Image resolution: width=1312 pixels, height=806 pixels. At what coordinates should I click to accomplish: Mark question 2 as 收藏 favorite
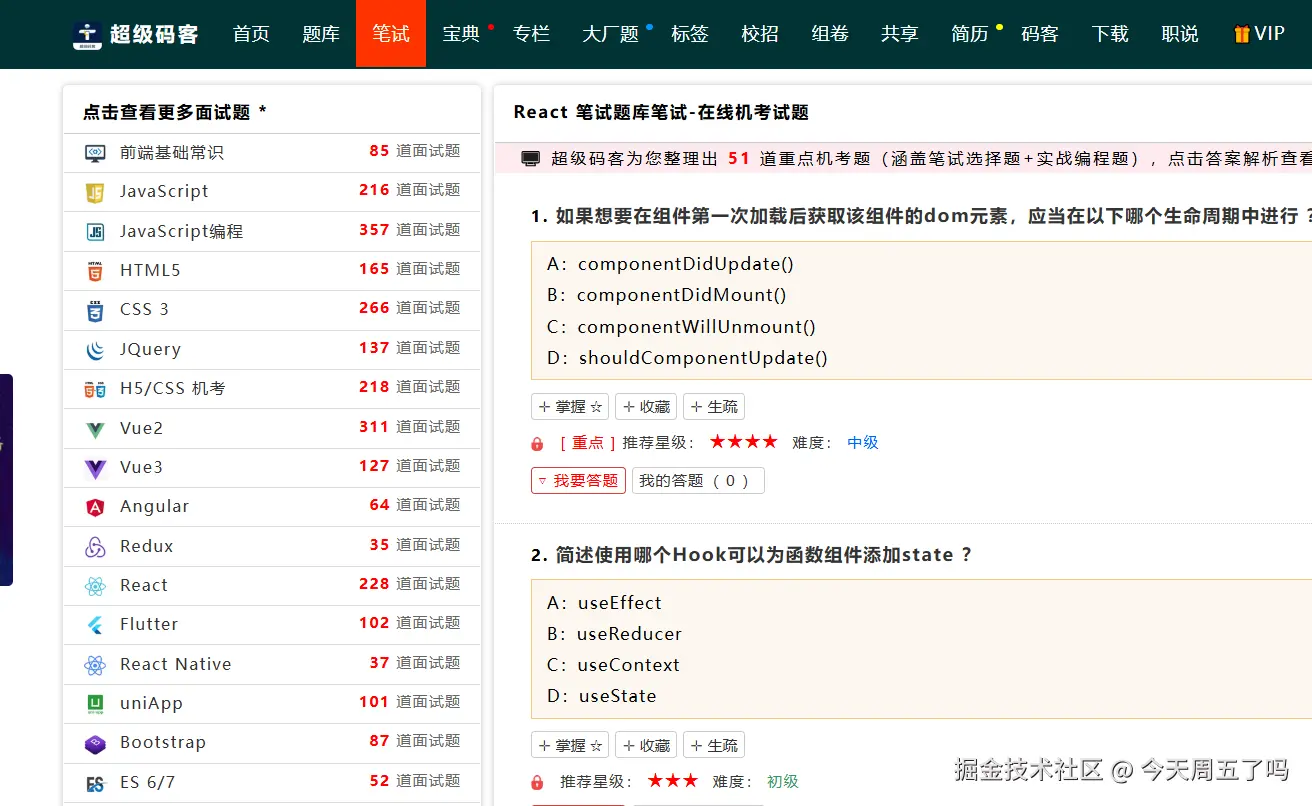point(646,744)
